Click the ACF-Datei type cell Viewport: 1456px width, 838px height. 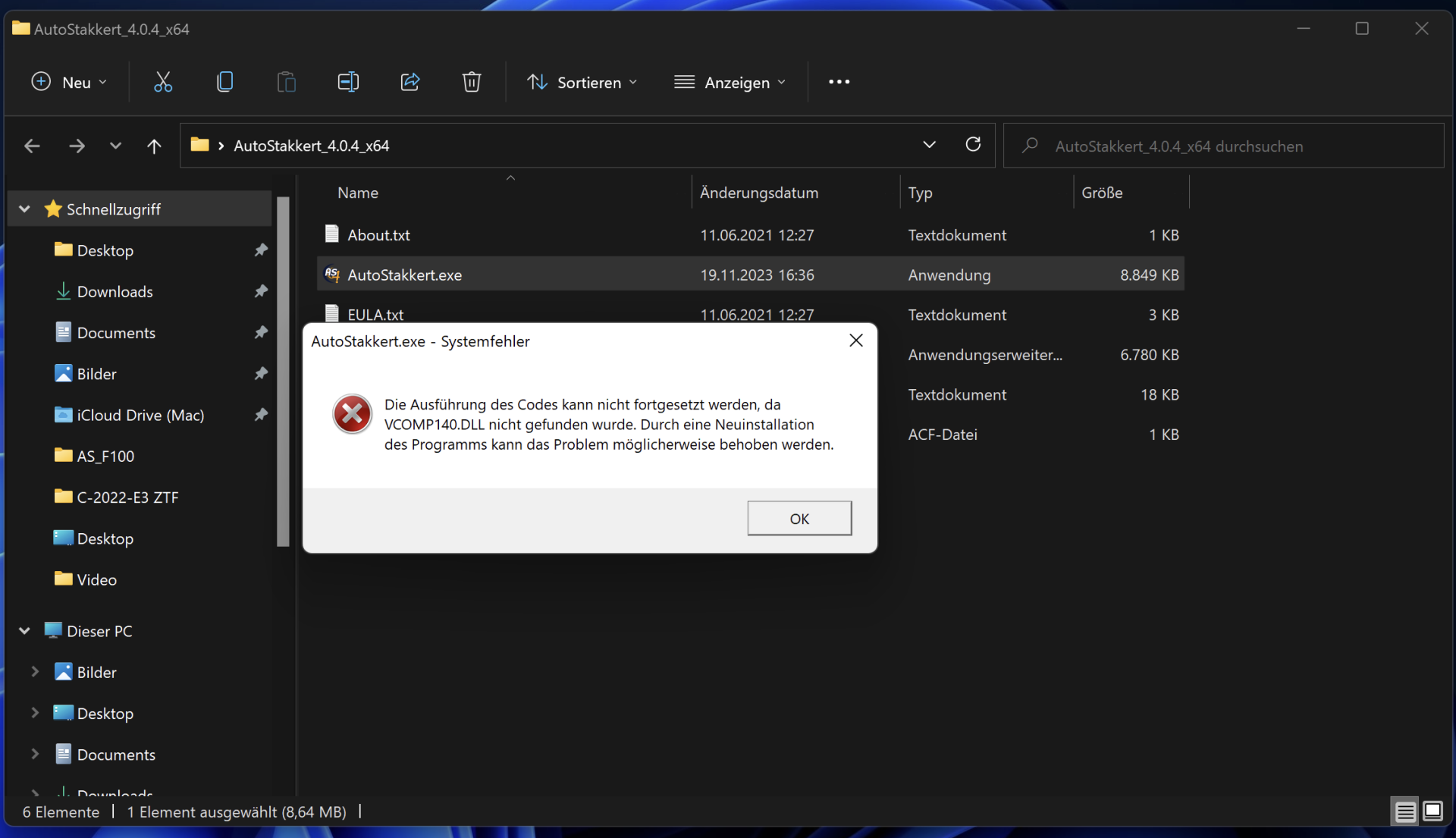pos(943,435)
